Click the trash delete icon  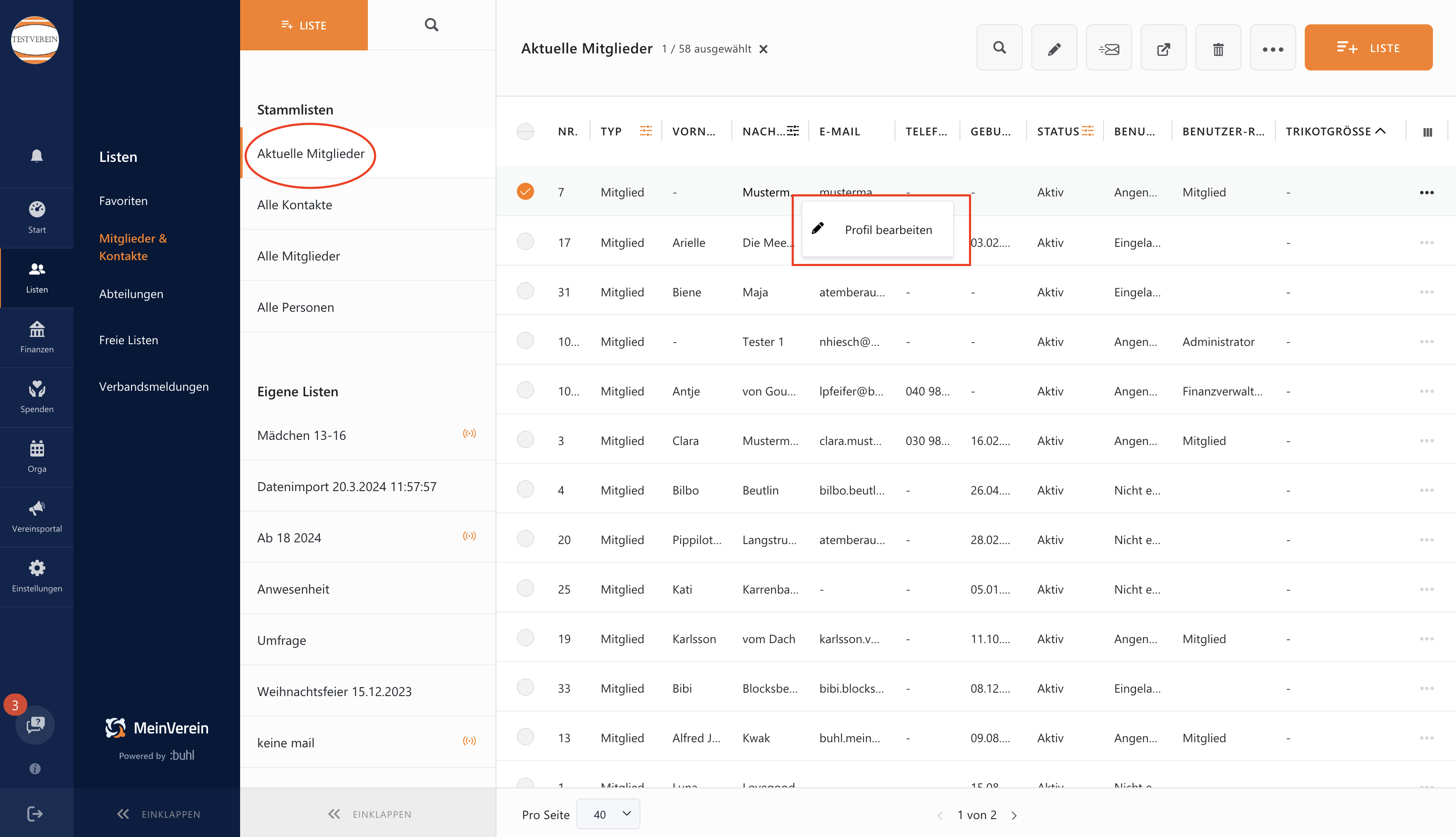1218,47
